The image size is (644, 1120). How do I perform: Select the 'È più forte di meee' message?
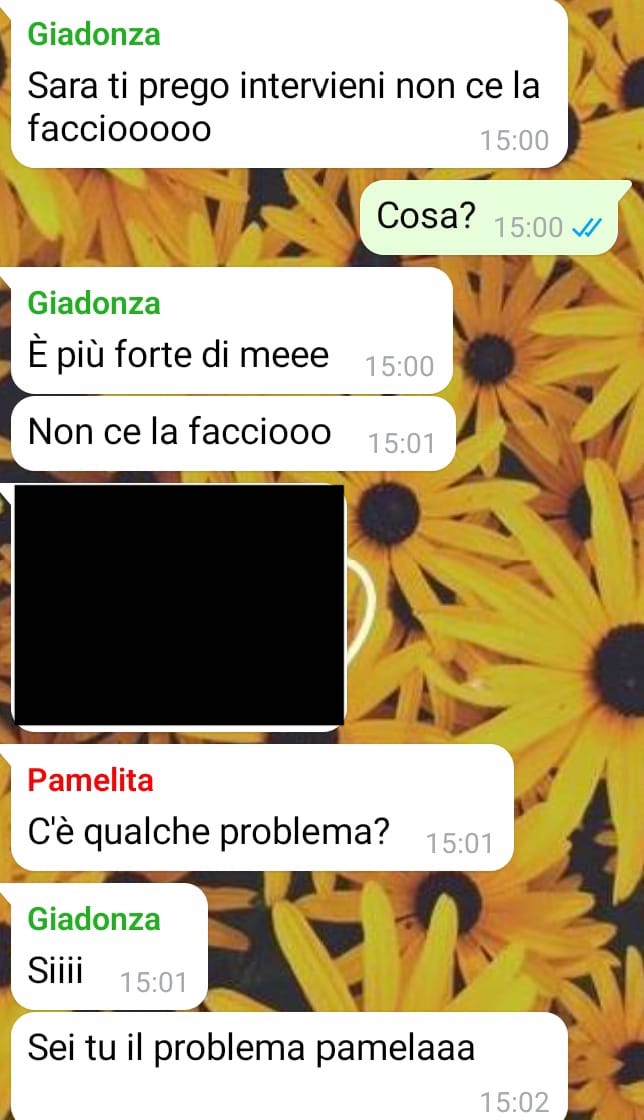tap(232, 331)
